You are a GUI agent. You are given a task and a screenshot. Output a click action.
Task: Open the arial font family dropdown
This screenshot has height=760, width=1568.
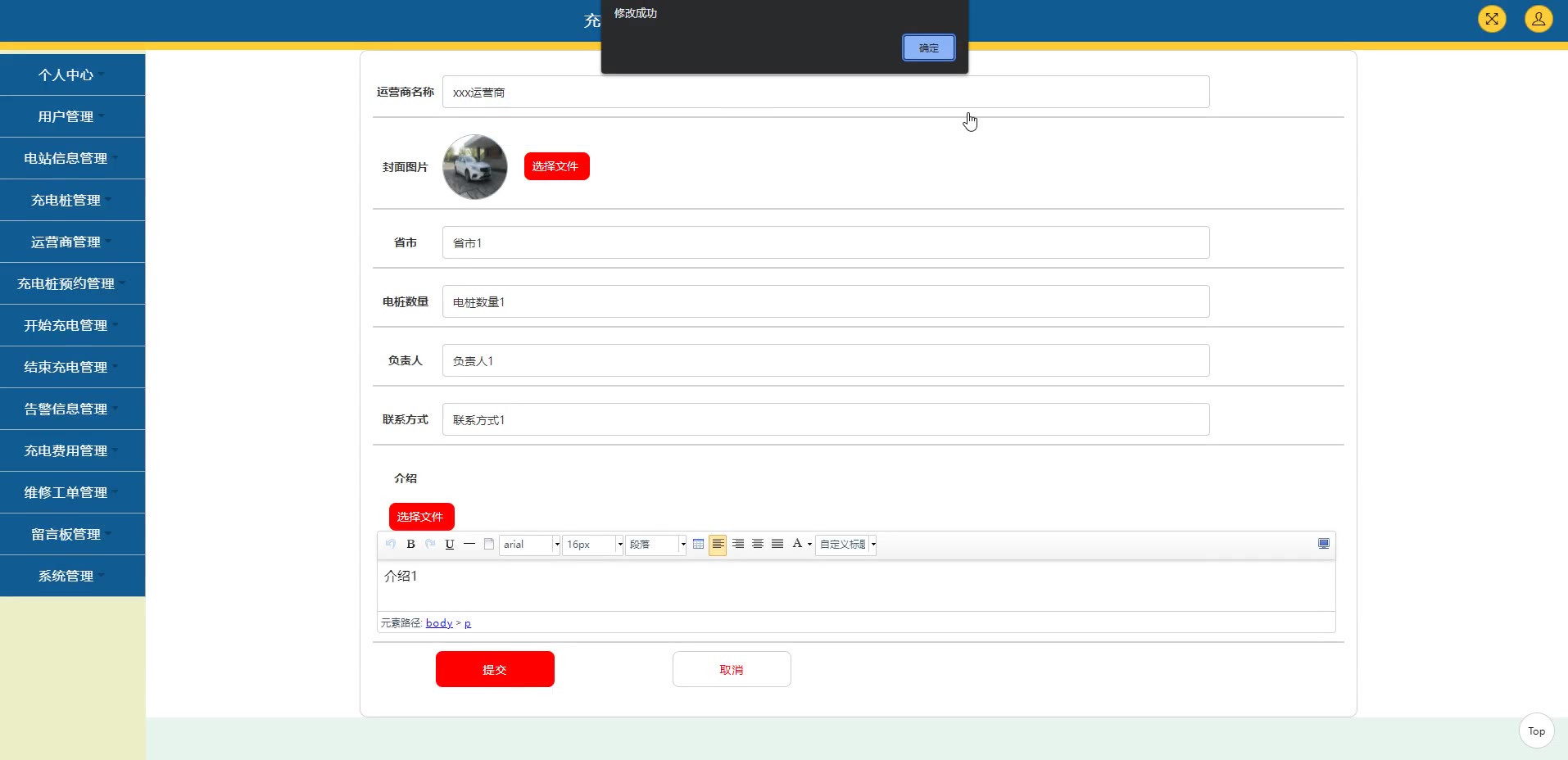coord(556,545)
